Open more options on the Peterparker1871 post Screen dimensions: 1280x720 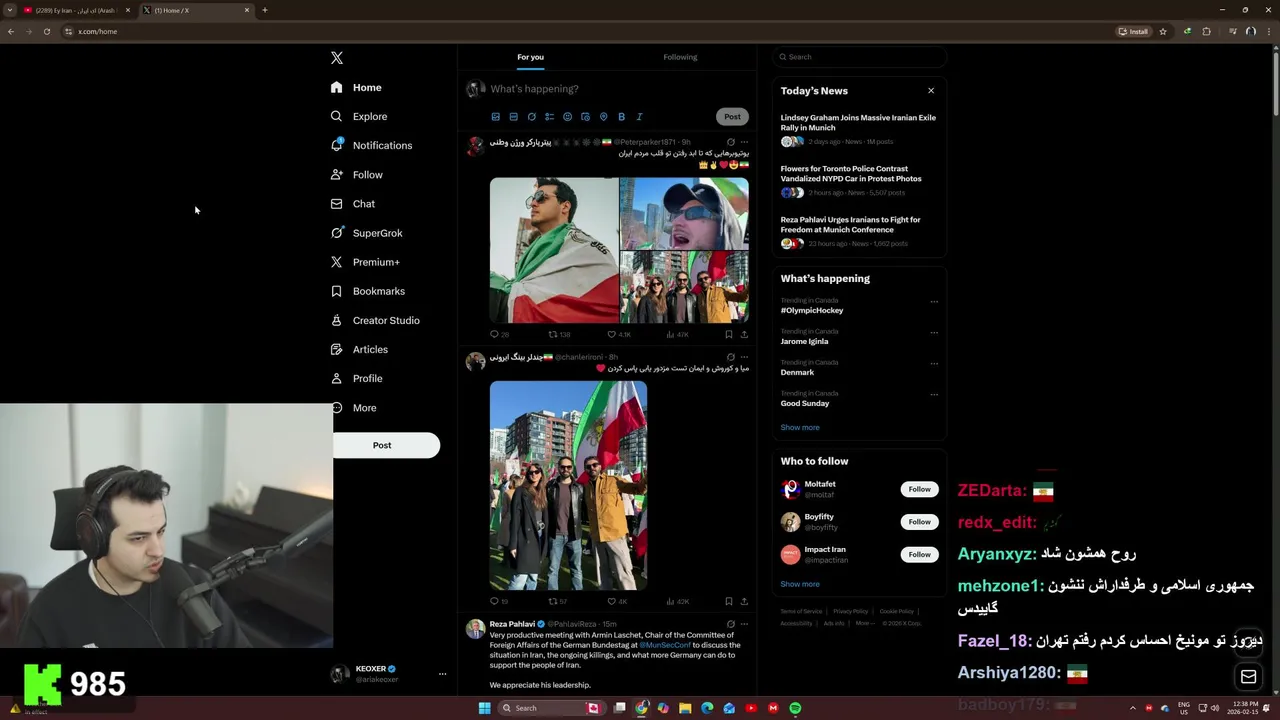point(744,142)
